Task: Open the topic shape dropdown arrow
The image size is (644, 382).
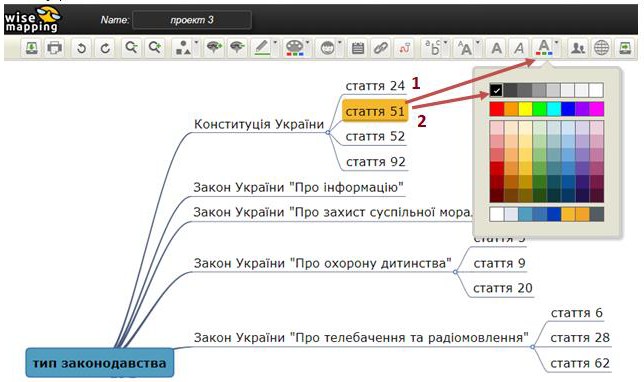Action: pyautogui.click(x=196, y=42)
